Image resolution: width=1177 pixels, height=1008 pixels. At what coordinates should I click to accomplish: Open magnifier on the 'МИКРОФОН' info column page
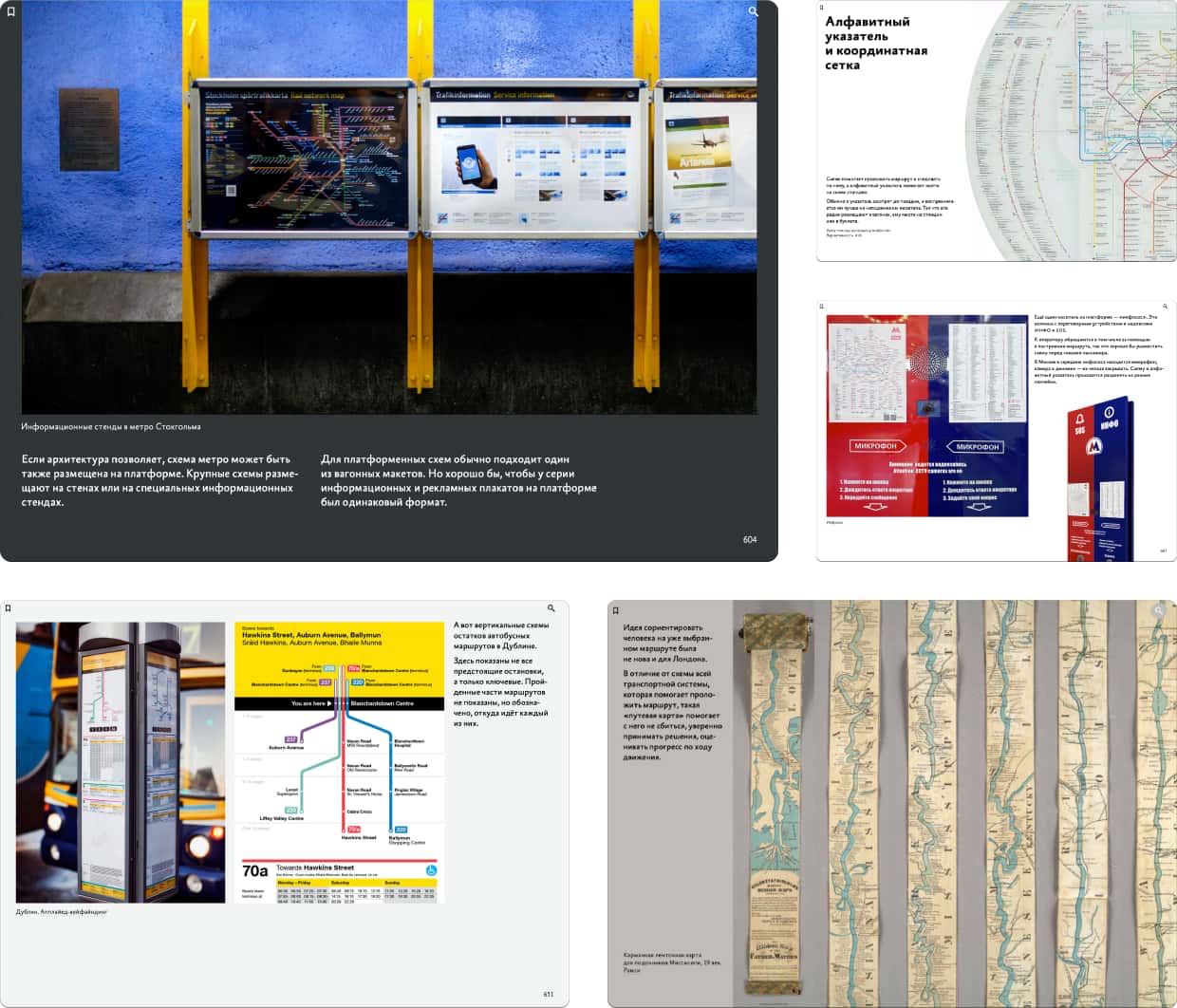click(1165, 307)
